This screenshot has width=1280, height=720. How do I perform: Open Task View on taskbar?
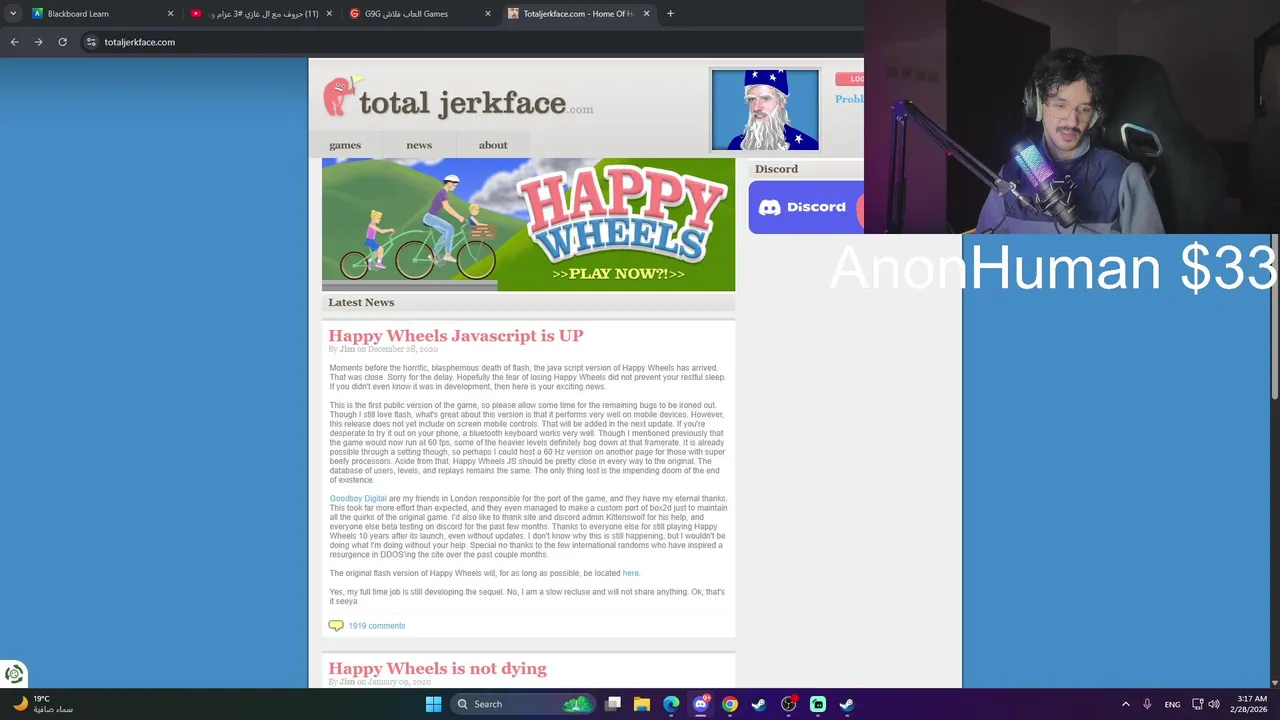(x=613, y=704)
